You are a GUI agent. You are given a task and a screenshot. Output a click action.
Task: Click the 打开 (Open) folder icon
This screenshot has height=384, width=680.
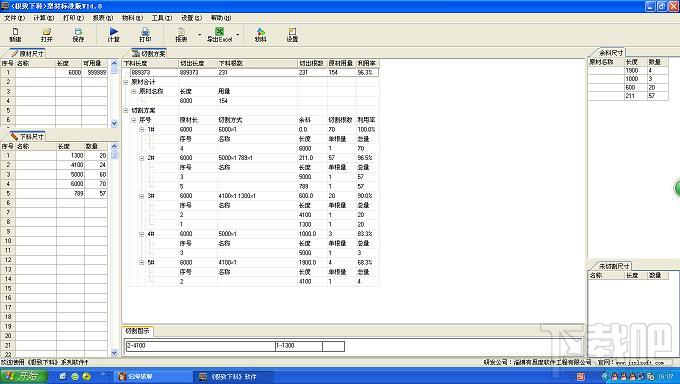[x=47, y=35]
